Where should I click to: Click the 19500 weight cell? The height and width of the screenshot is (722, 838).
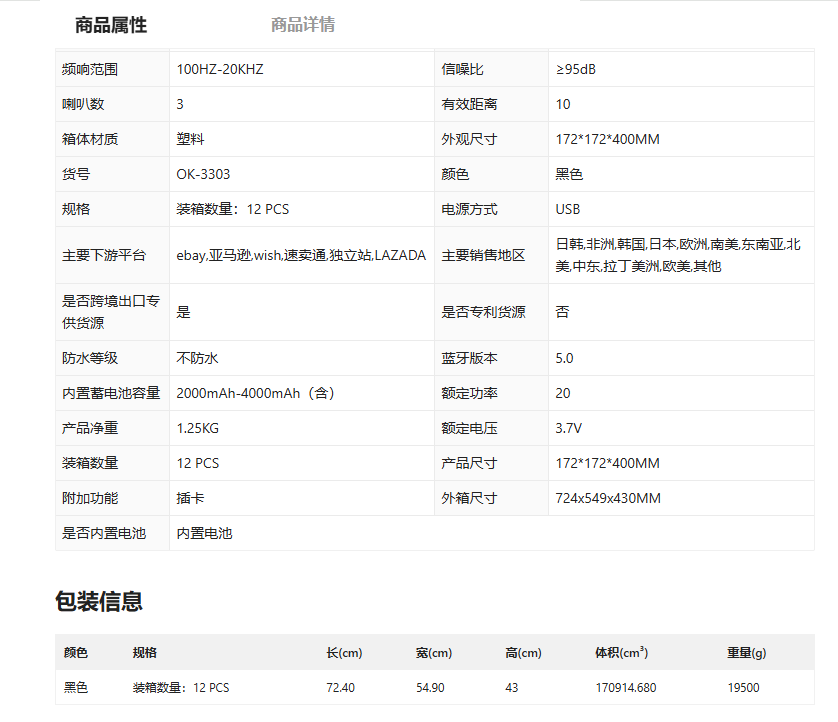click(x=743, y=688)
